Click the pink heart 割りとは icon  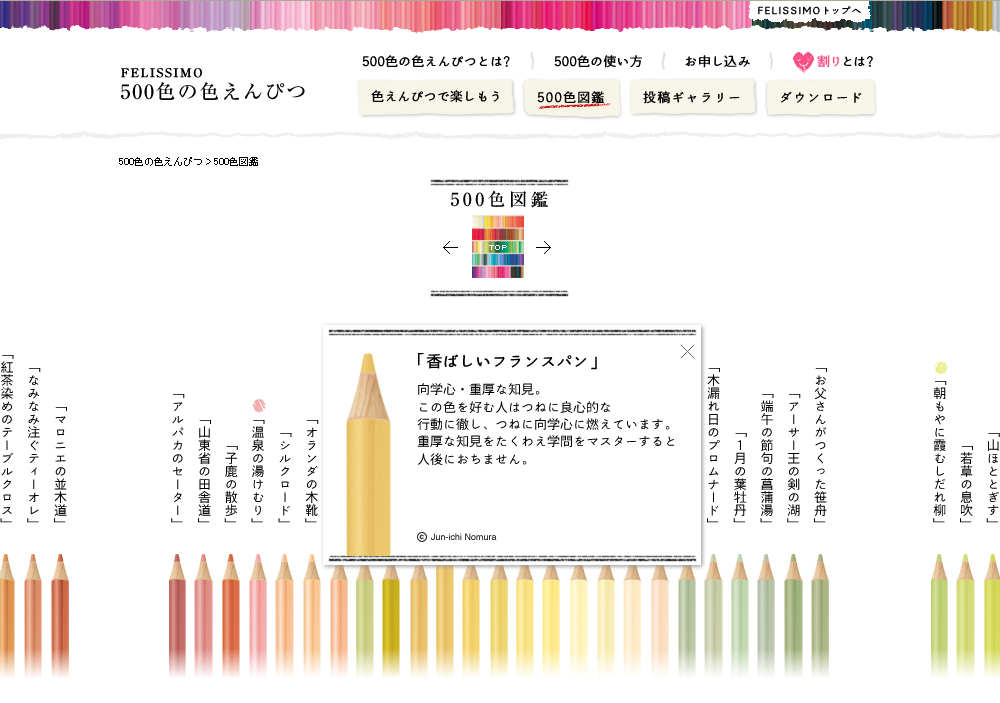(803, 61)
